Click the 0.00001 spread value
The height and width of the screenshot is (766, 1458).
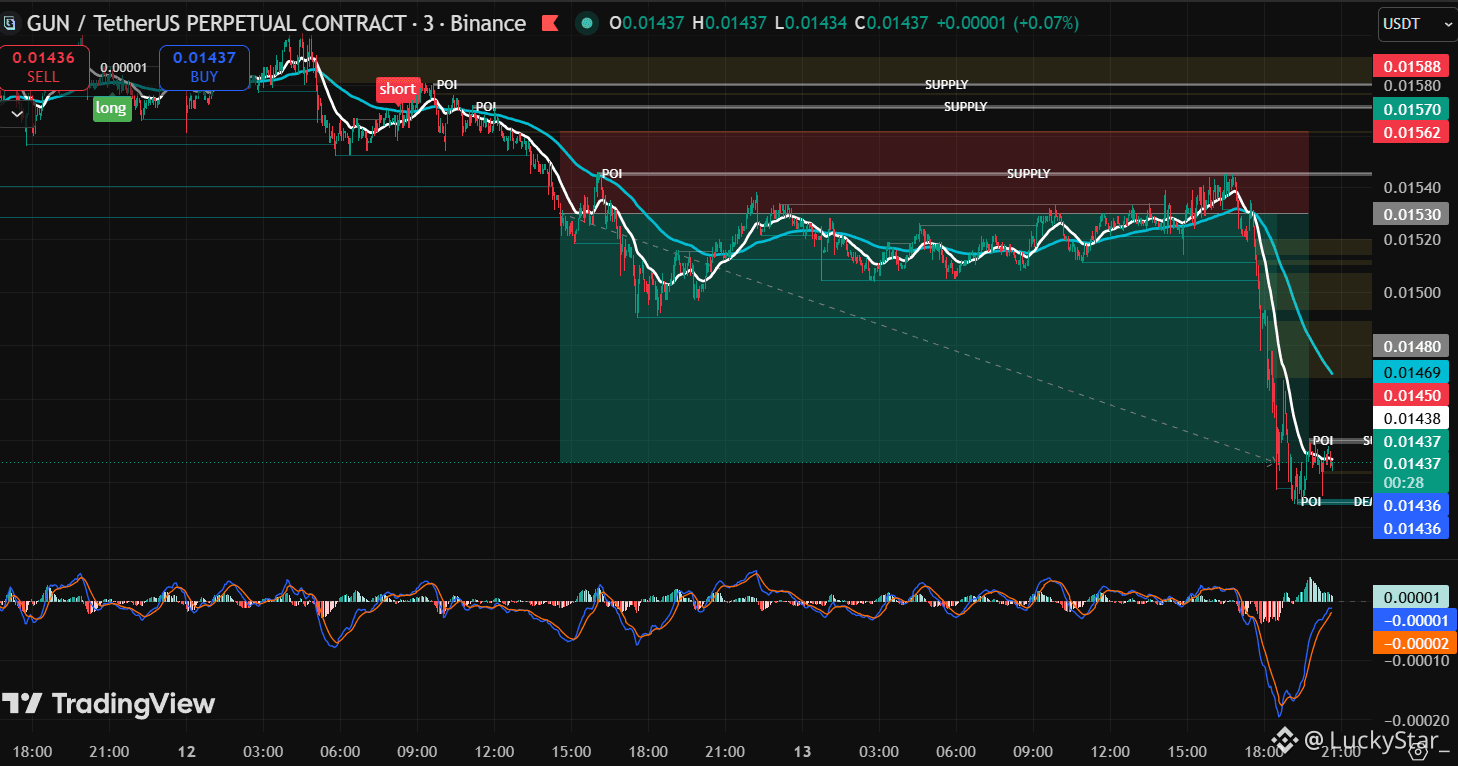tap(125, 68)
